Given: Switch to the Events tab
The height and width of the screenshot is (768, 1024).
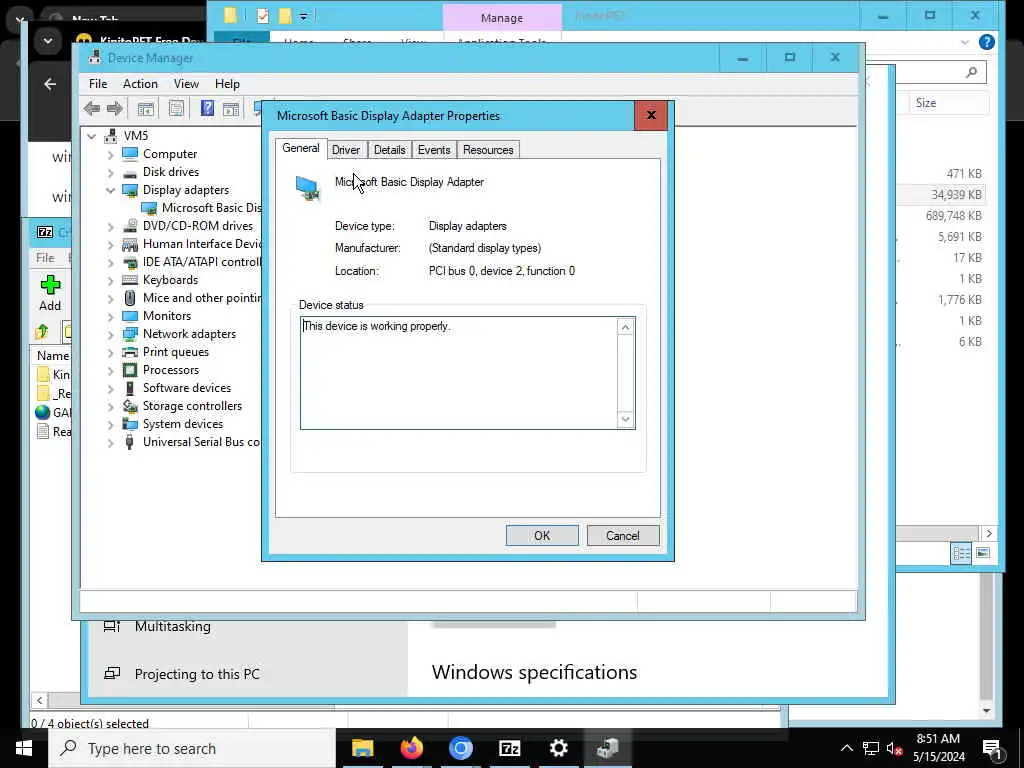Looking at the screenshot, I should pos(434,150).
